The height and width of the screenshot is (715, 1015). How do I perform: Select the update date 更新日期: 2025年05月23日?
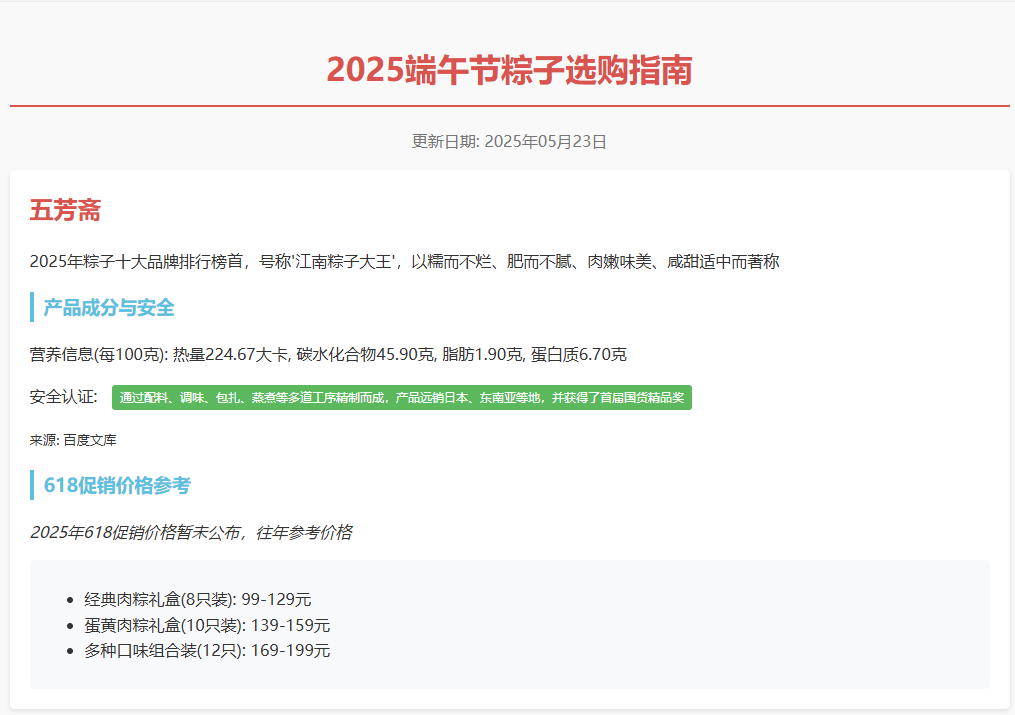[x=509, y=142]
